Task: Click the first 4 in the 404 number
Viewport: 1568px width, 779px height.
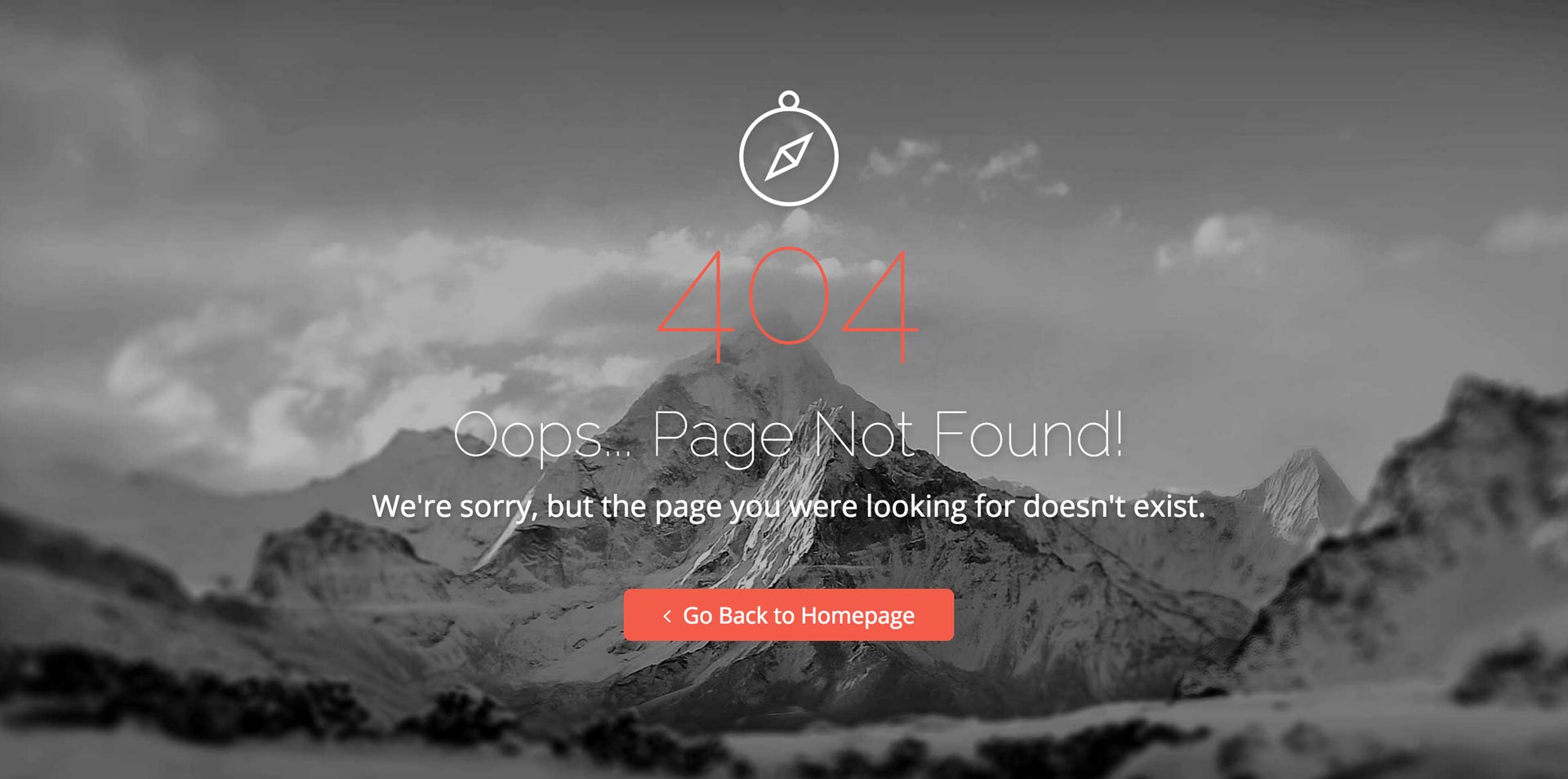Action: [696, 305]
